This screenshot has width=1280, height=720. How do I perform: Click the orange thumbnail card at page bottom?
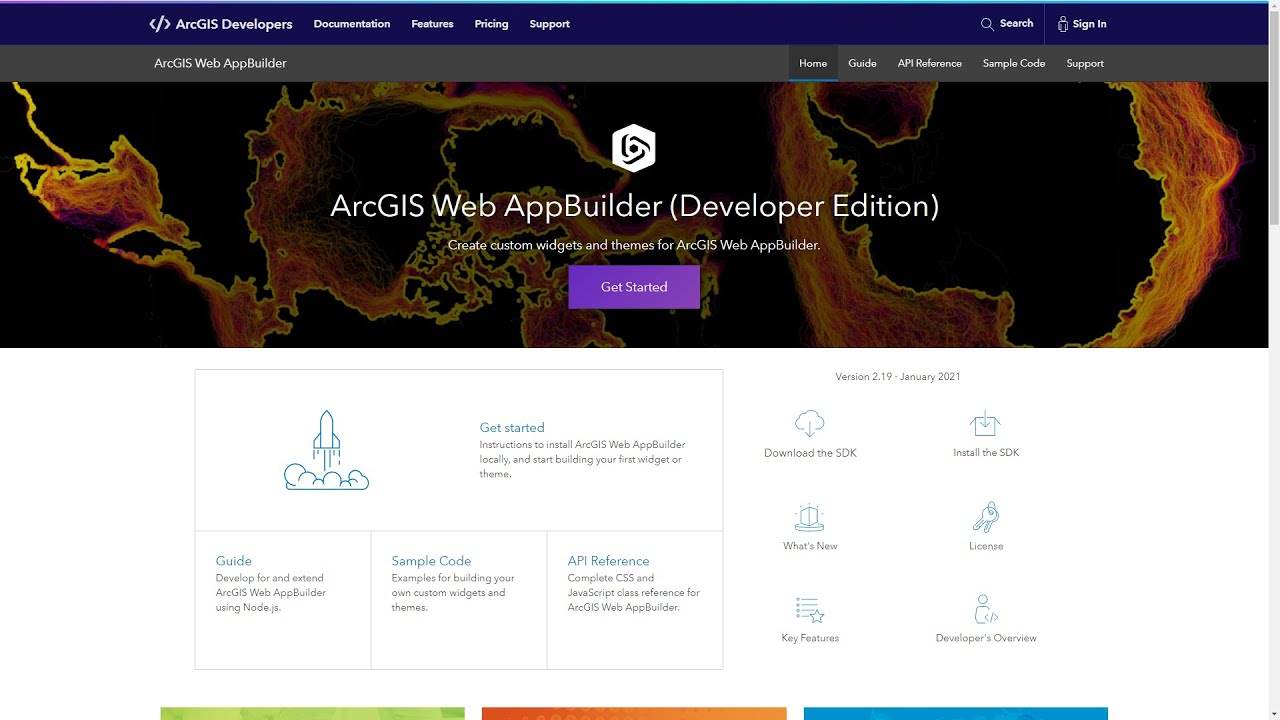(x=634, y=714)
